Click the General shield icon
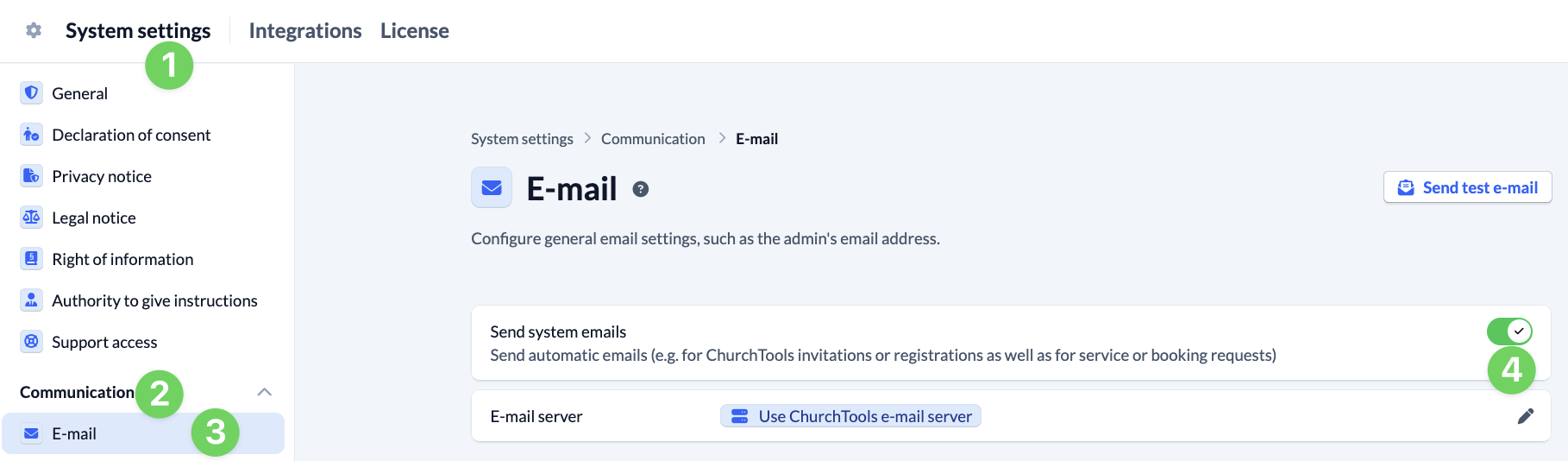This screenshot has width=1568, height=461. point(31,93)
